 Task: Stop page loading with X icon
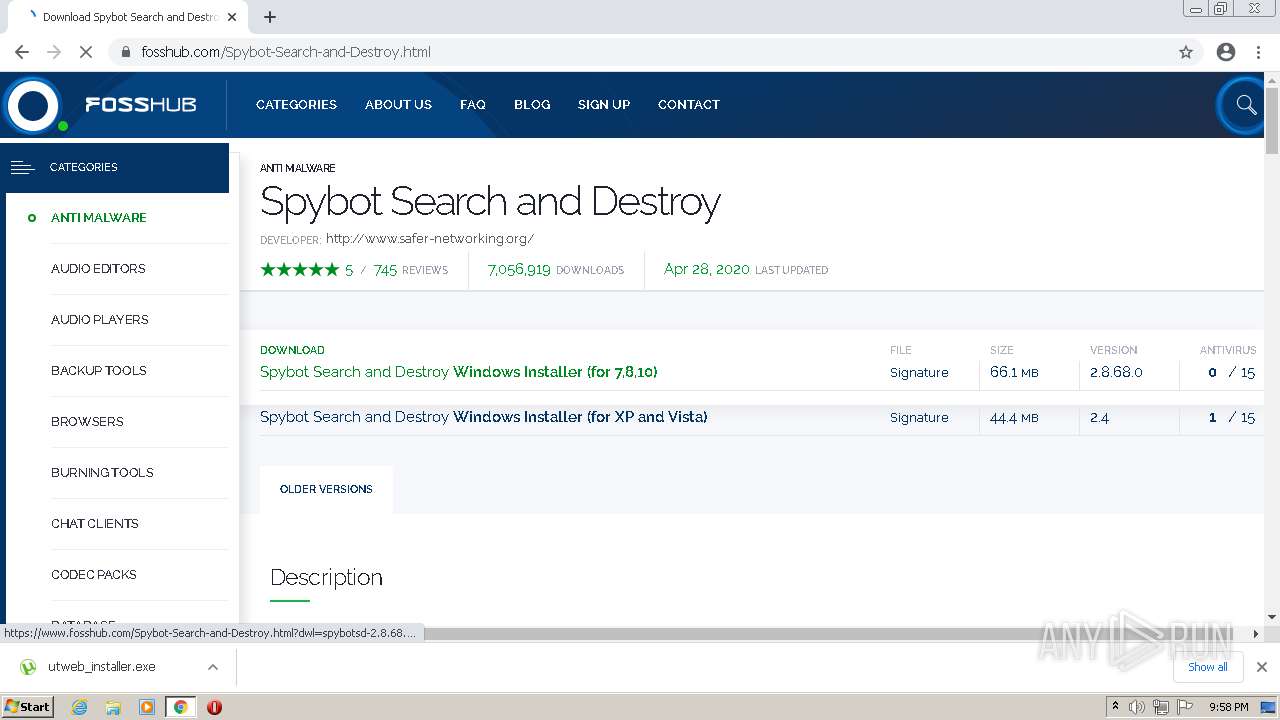pos(86,52)
